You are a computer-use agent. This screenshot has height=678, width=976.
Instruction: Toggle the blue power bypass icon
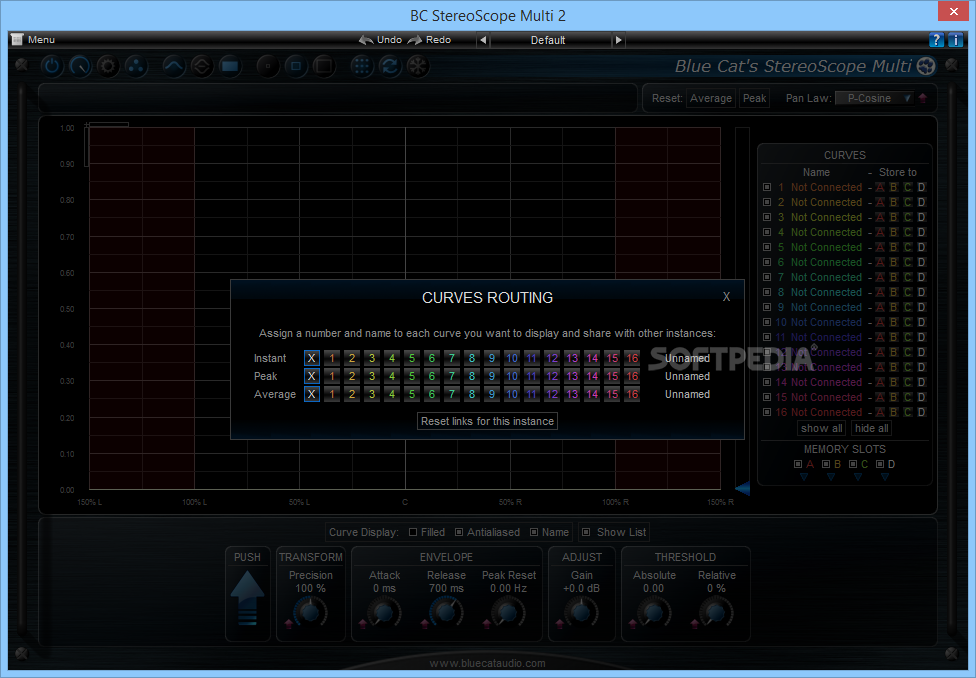click(x=52, y=66)
